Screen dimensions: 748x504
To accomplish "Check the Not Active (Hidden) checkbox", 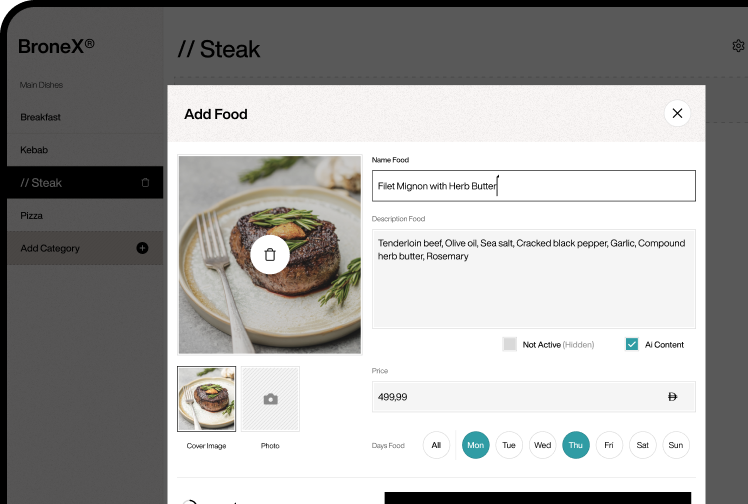I will [x=510, y=344].
